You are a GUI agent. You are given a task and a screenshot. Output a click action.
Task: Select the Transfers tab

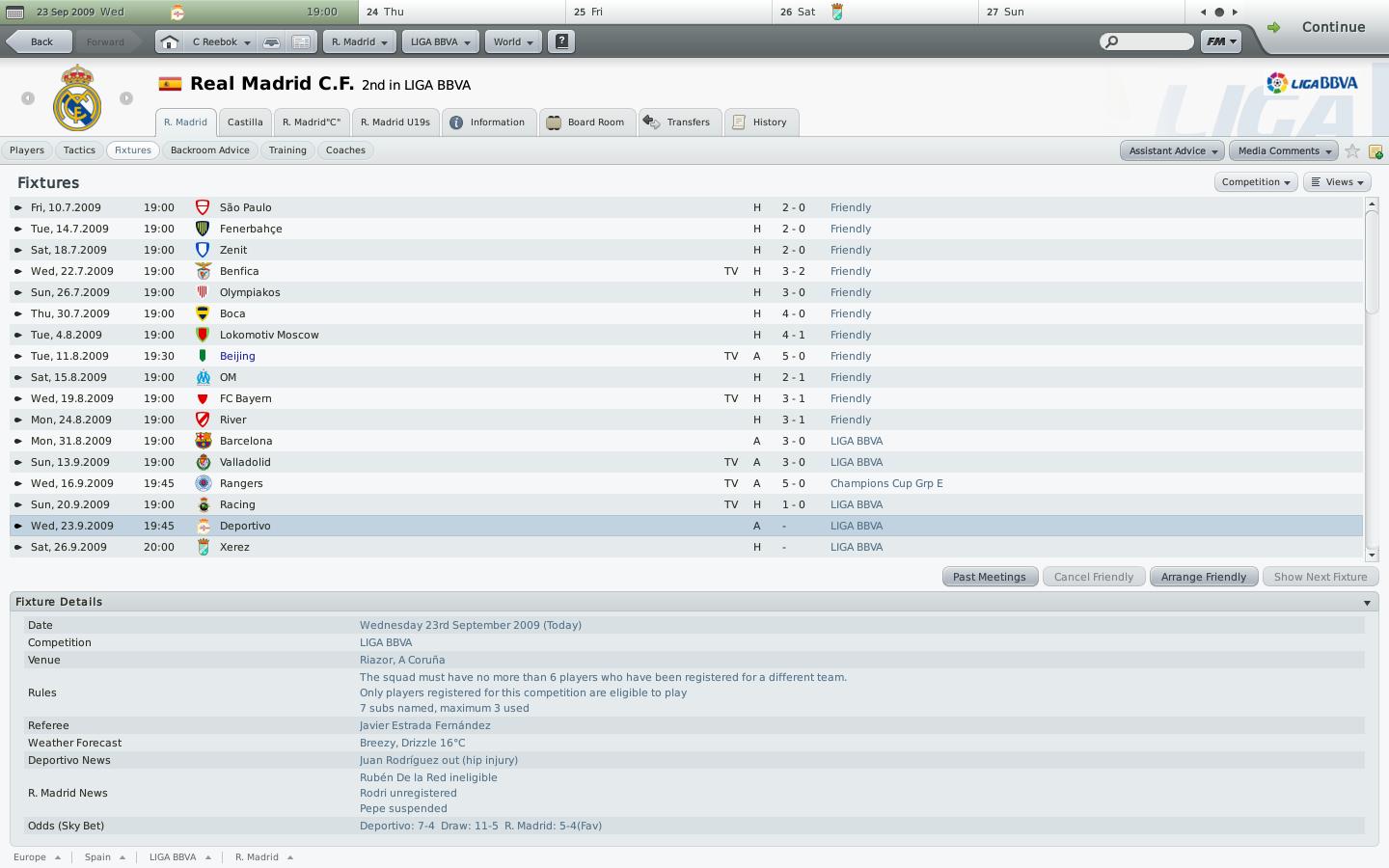(679, 122)
